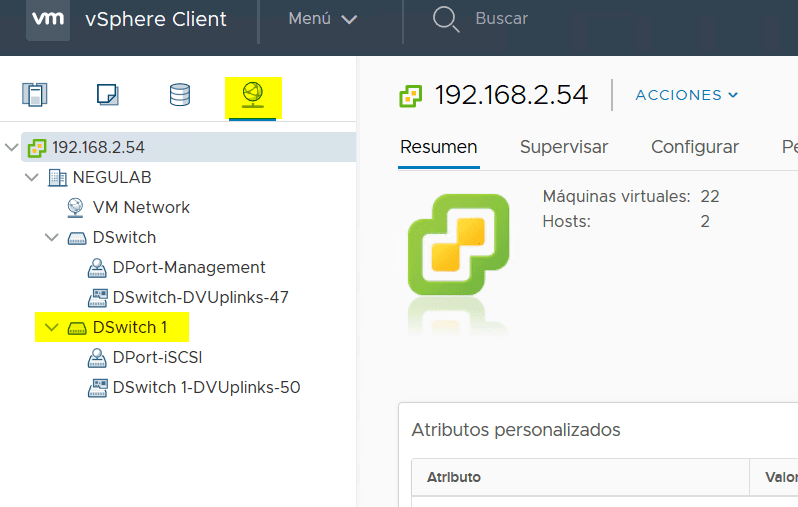This screenshot has width=798, height=507.
Task: Click the DPort-Management port group icon
Action: [97, 268]
